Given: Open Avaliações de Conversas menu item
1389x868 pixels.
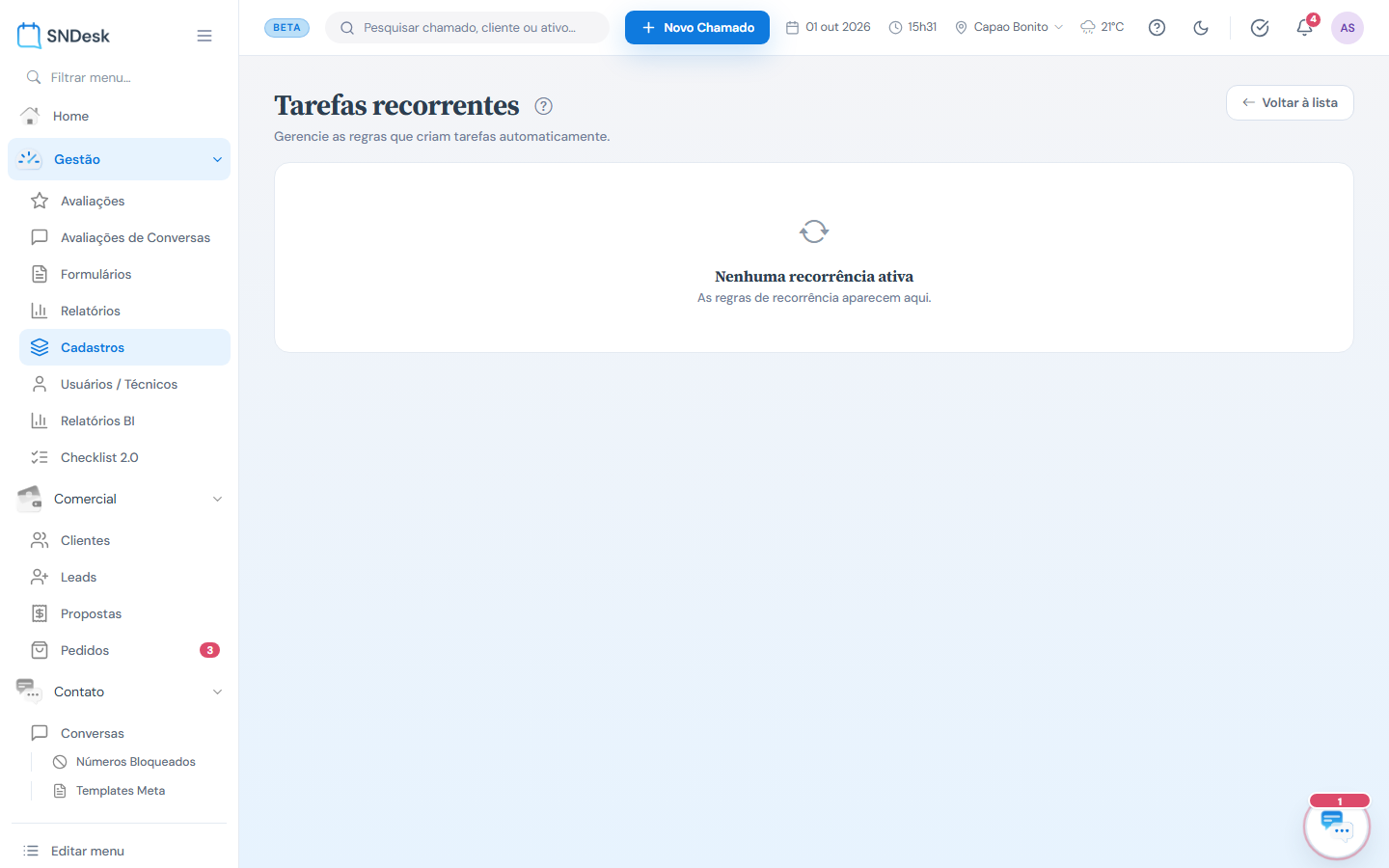Looking at the screenshot, I should coord(125,237).
